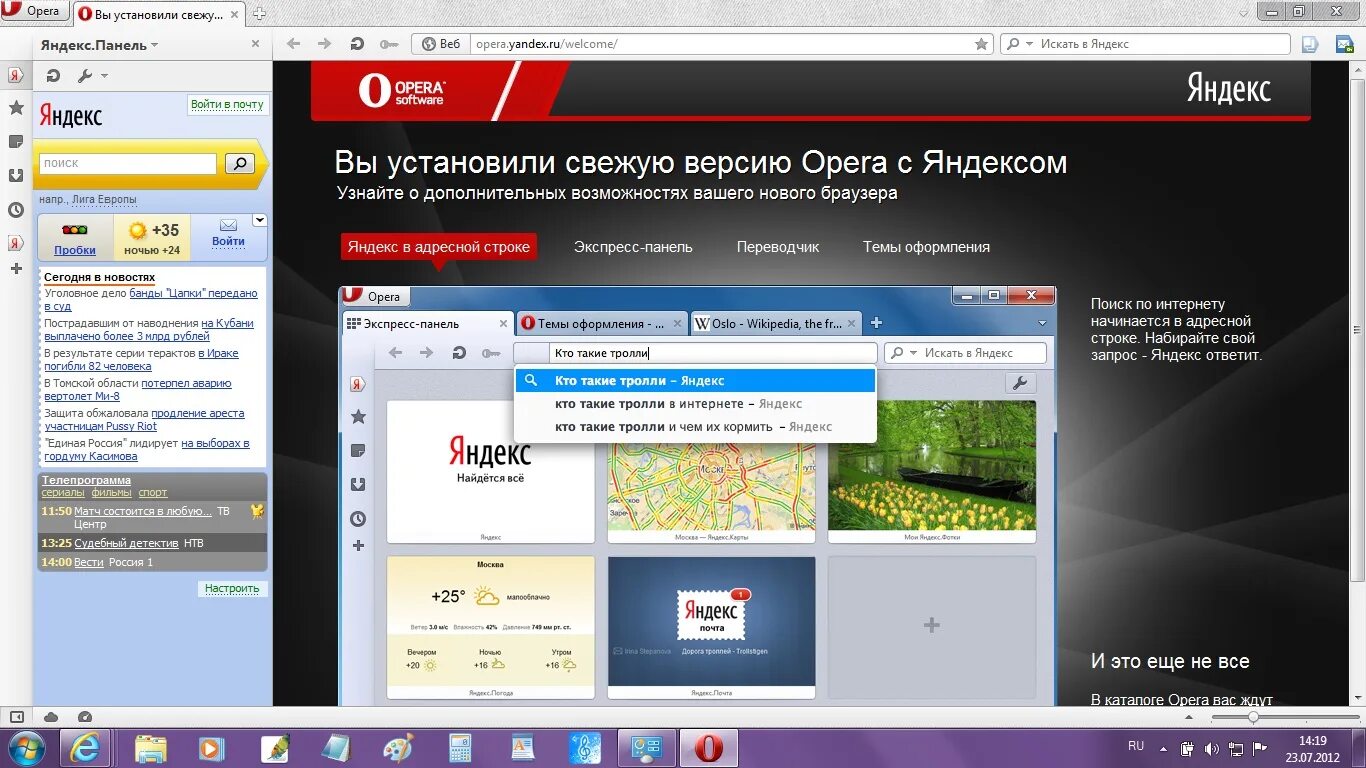Open Yandex panel wrench settings
Viewport: 1366px width, 768px height.
(85, 75)
